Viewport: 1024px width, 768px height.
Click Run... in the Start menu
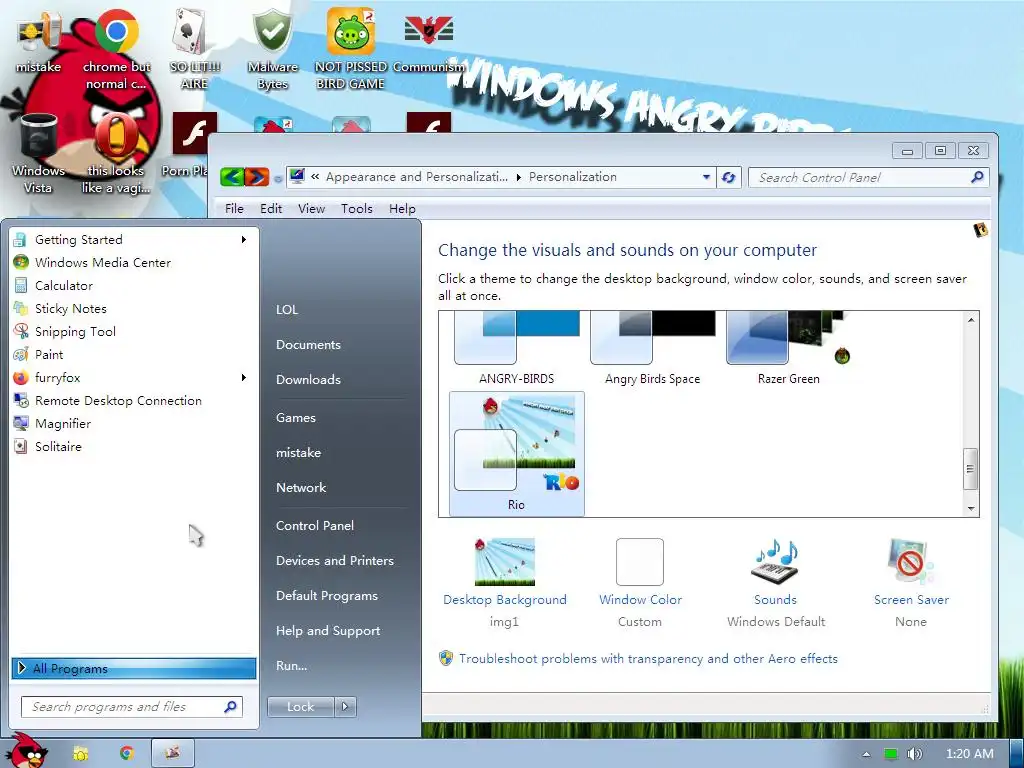(x=291, y=665)
